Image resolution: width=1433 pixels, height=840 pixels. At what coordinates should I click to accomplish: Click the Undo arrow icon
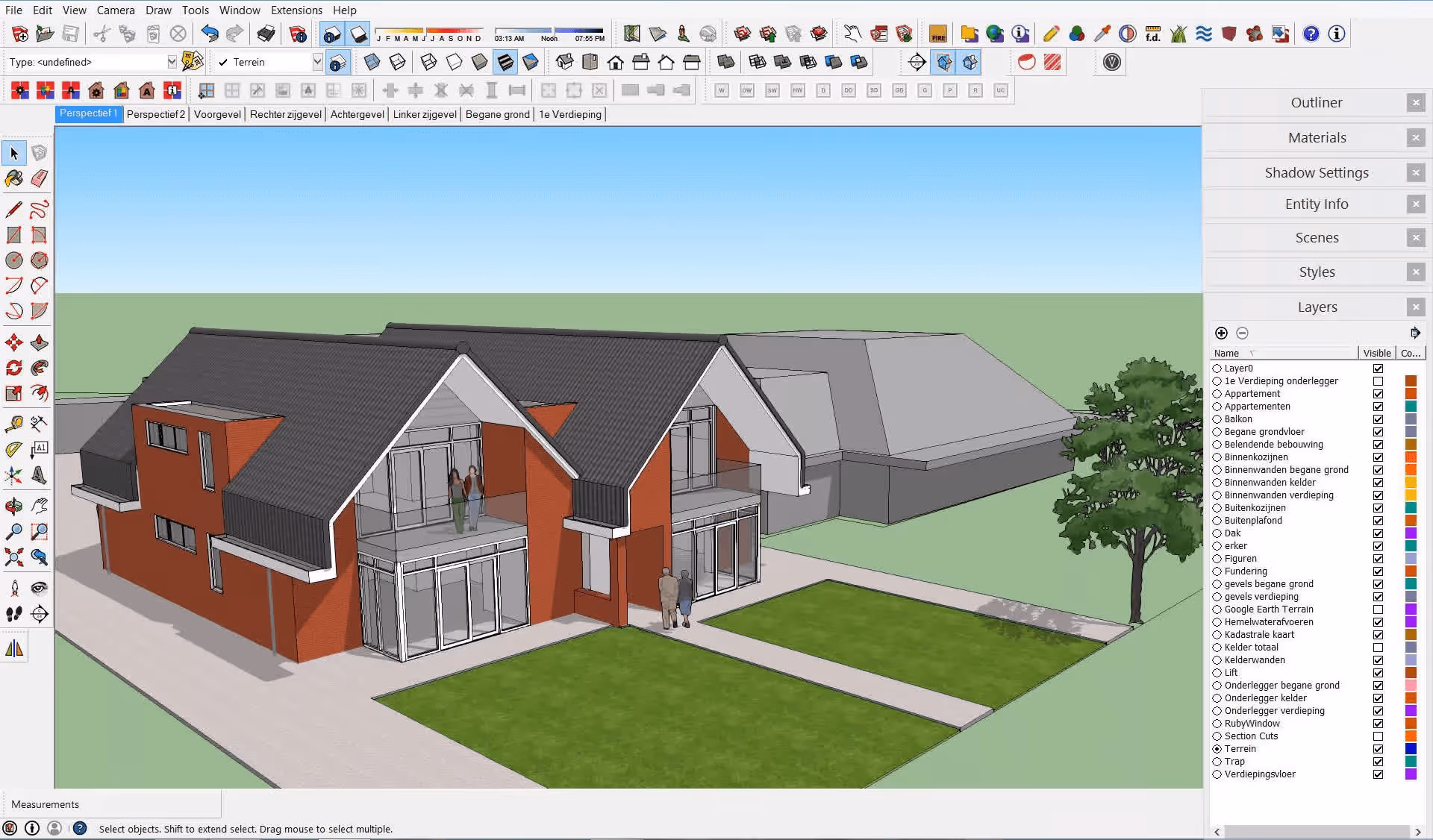tap(210, 34)
